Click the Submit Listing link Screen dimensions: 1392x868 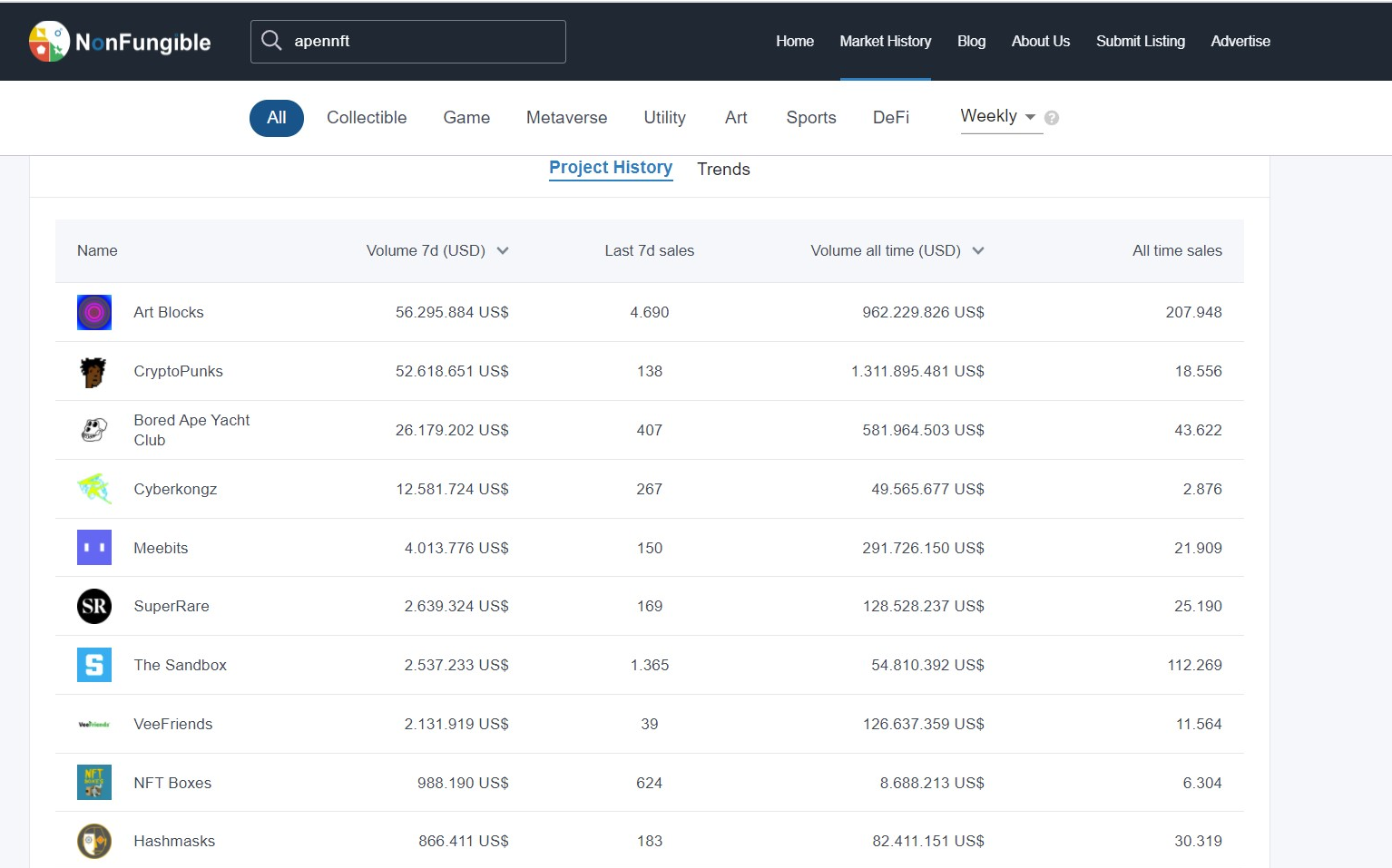[x=1140, y=42]
